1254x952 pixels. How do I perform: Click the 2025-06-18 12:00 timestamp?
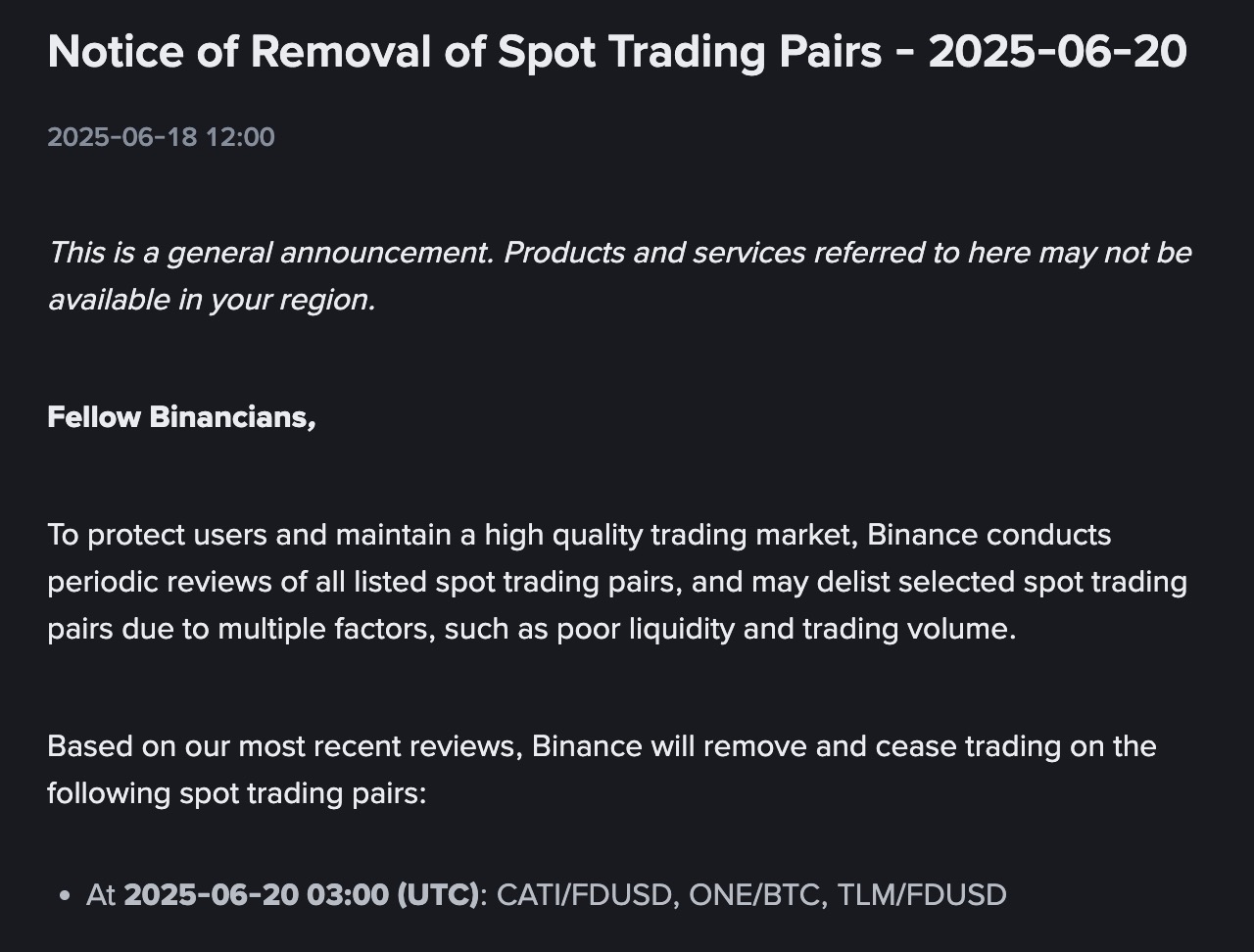coord(161,137)
